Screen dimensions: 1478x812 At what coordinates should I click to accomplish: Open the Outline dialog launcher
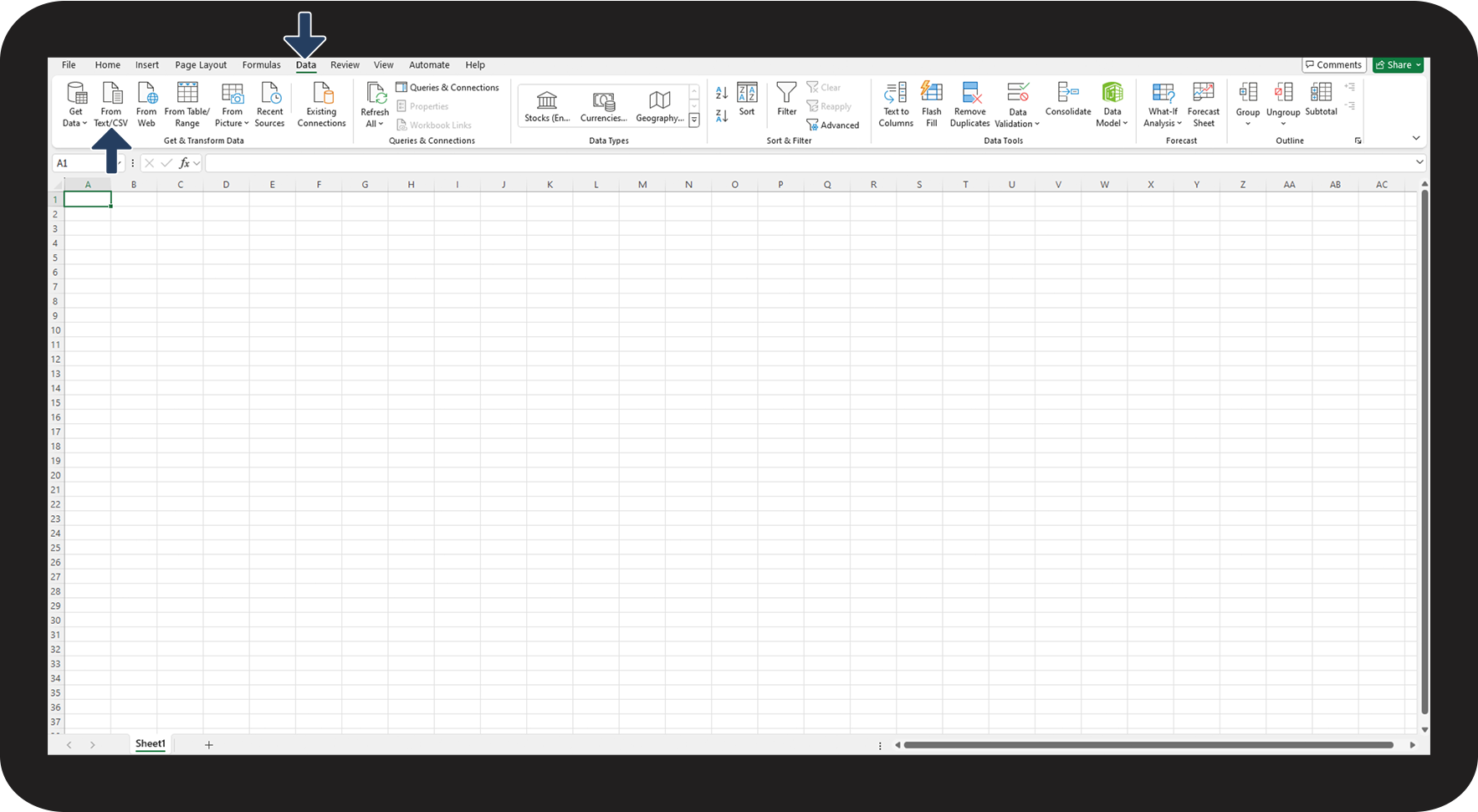pos(1358,140)
